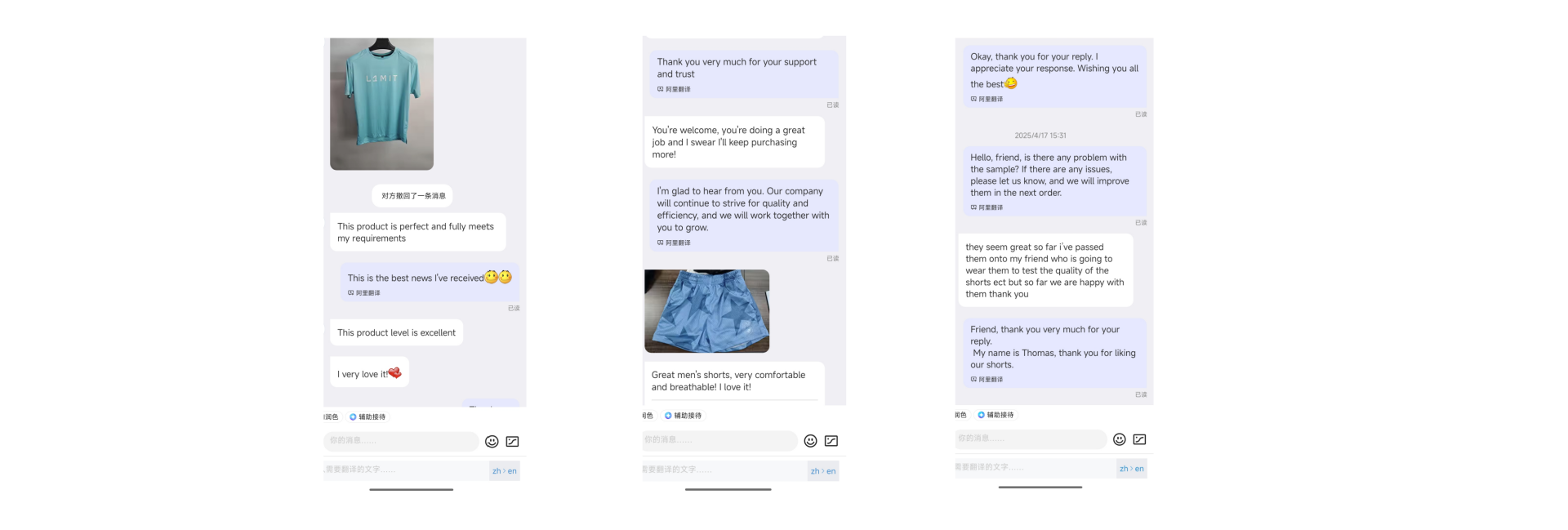Open the blue star shorts photo

pos(707,311)
